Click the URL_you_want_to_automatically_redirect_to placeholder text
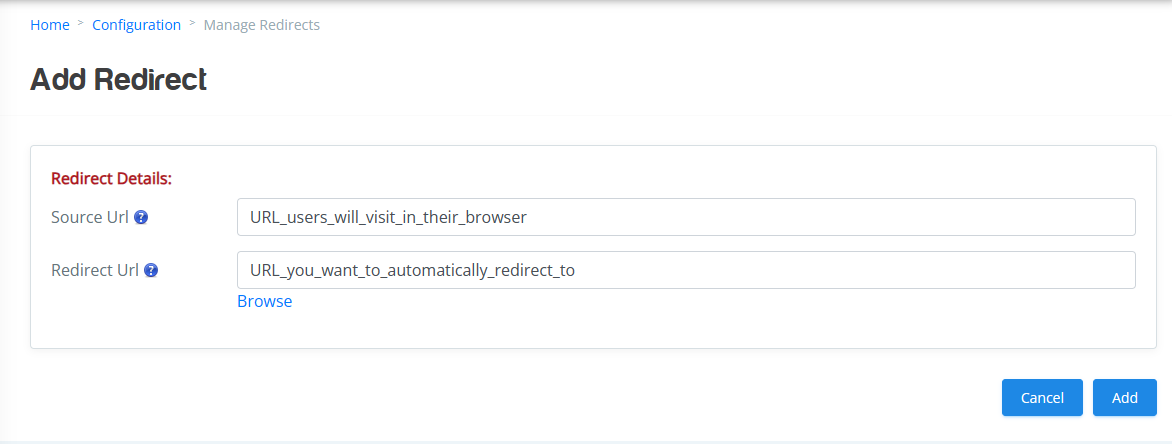 tap(413, 271)
